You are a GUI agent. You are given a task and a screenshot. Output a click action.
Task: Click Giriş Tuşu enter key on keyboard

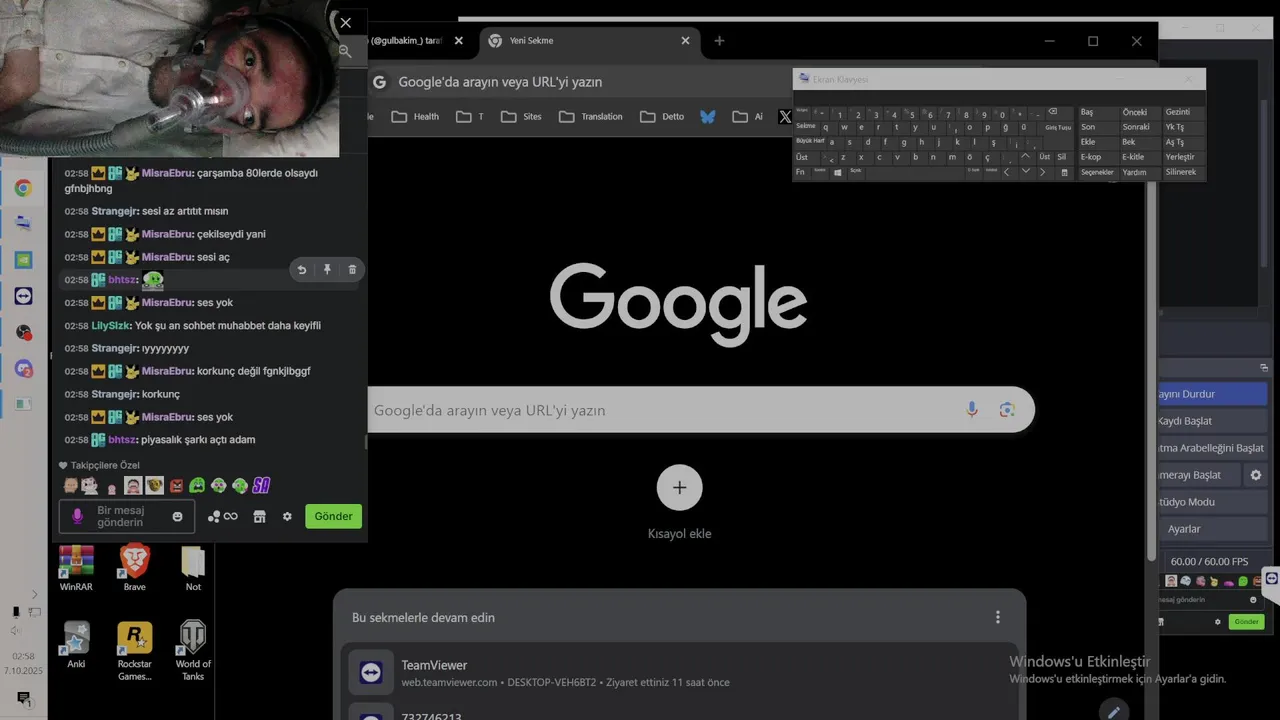[x=1058, y=127]
